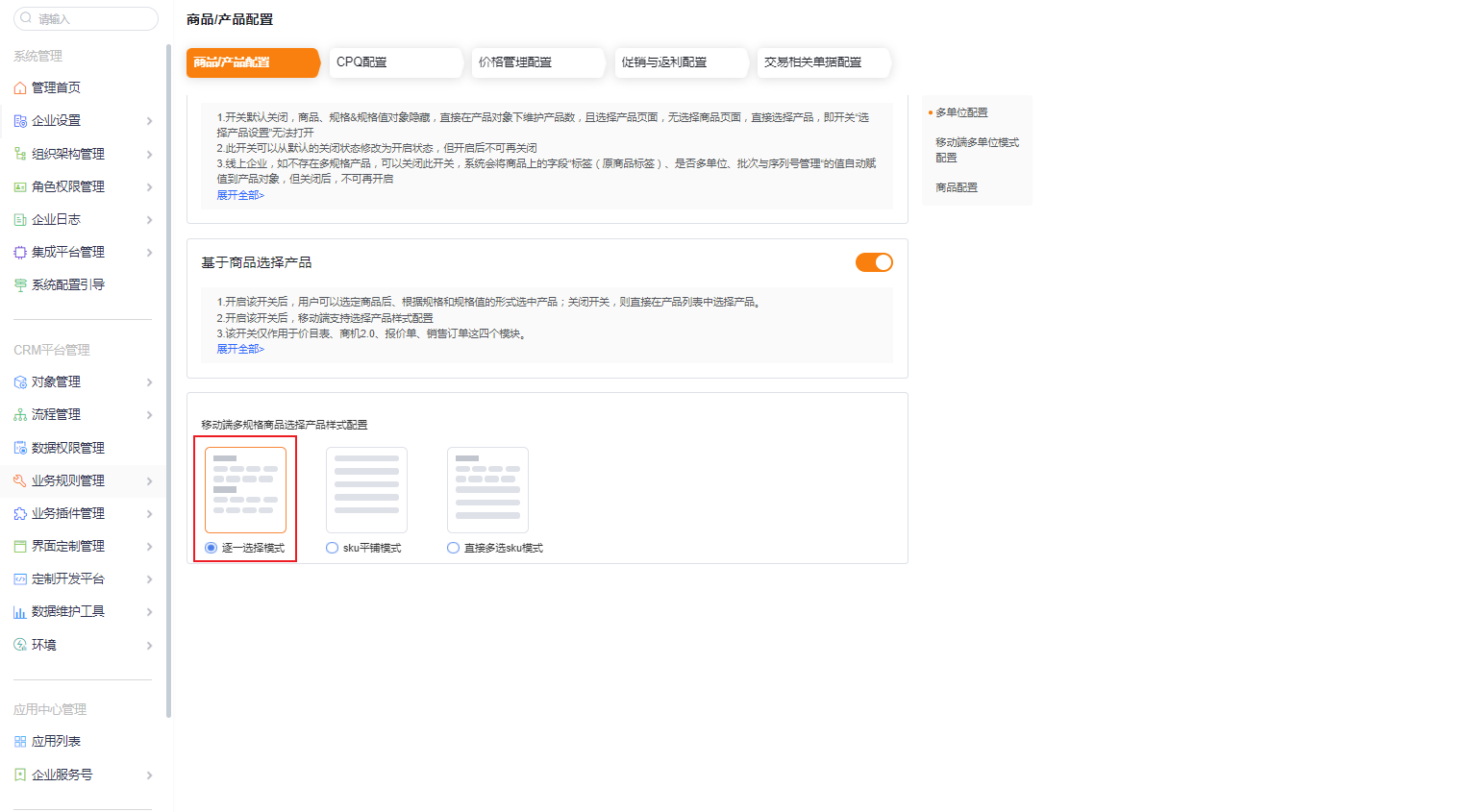Image resolution: width=1469 pixels, height=812 pixels.
Task: Click the 管理首页 home icon
Action: (20, 87)
